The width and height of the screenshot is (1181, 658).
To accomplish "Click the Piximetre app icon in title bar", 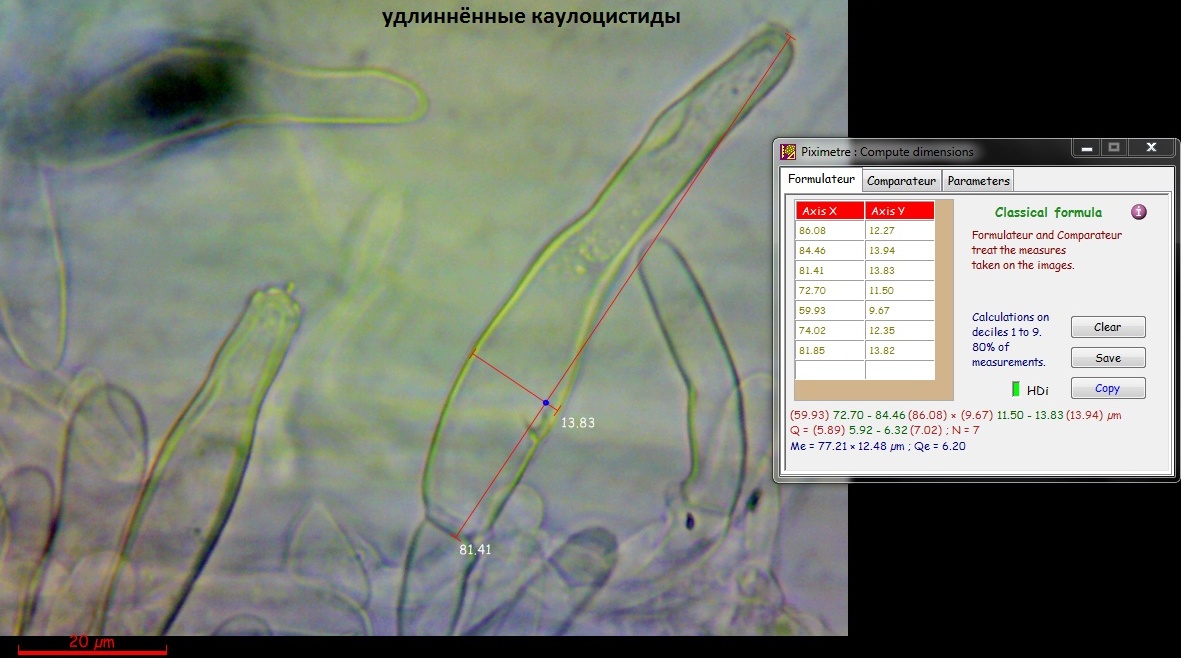I will (788, 152).
